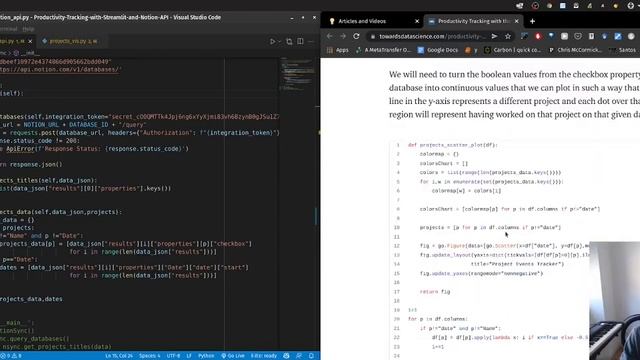Screen dimensions: 640x360
Task: Close the Articles and Videos tab
Action: point(417,21)
